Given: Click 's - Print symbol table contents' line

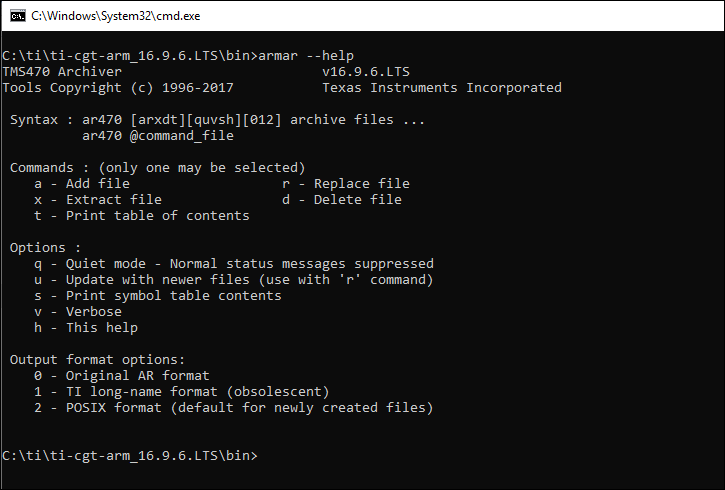Looking at the screenshot, I should tap(158, 296).
